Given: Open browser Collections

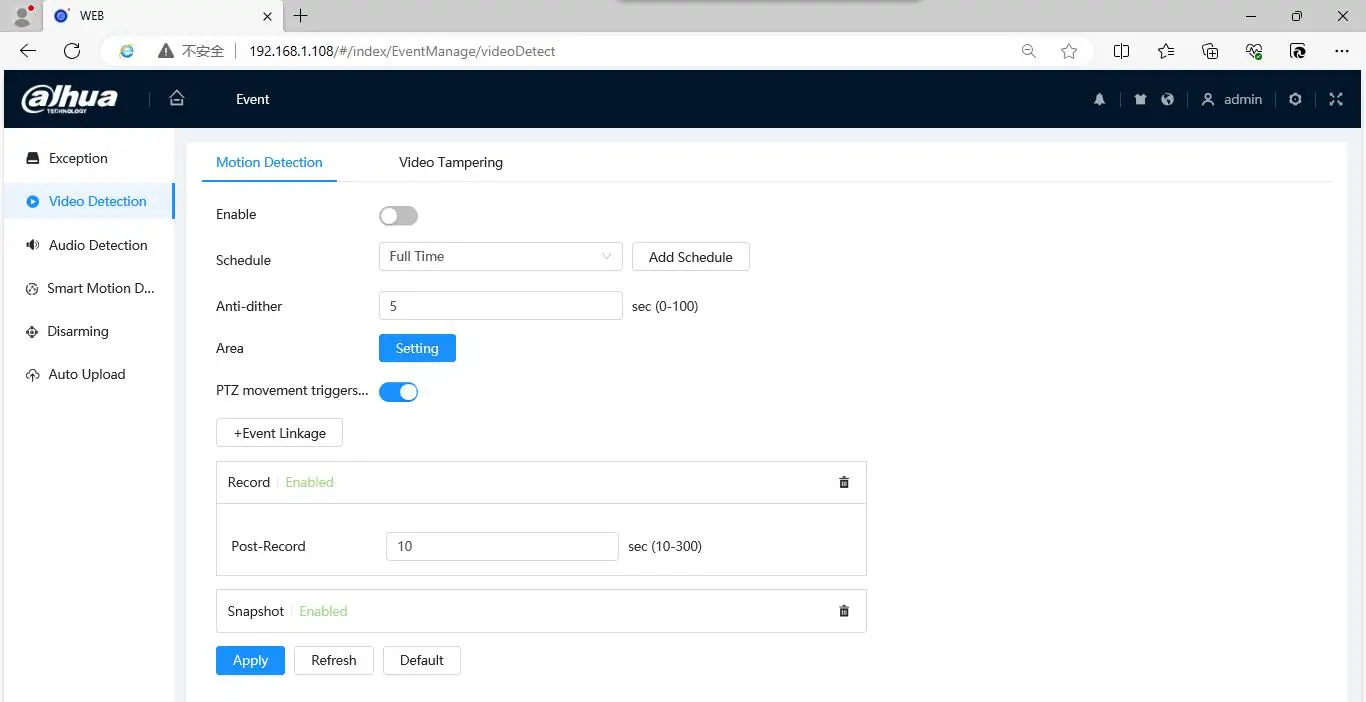Looking at the screenshot, I should click(x=1210, y=51).
